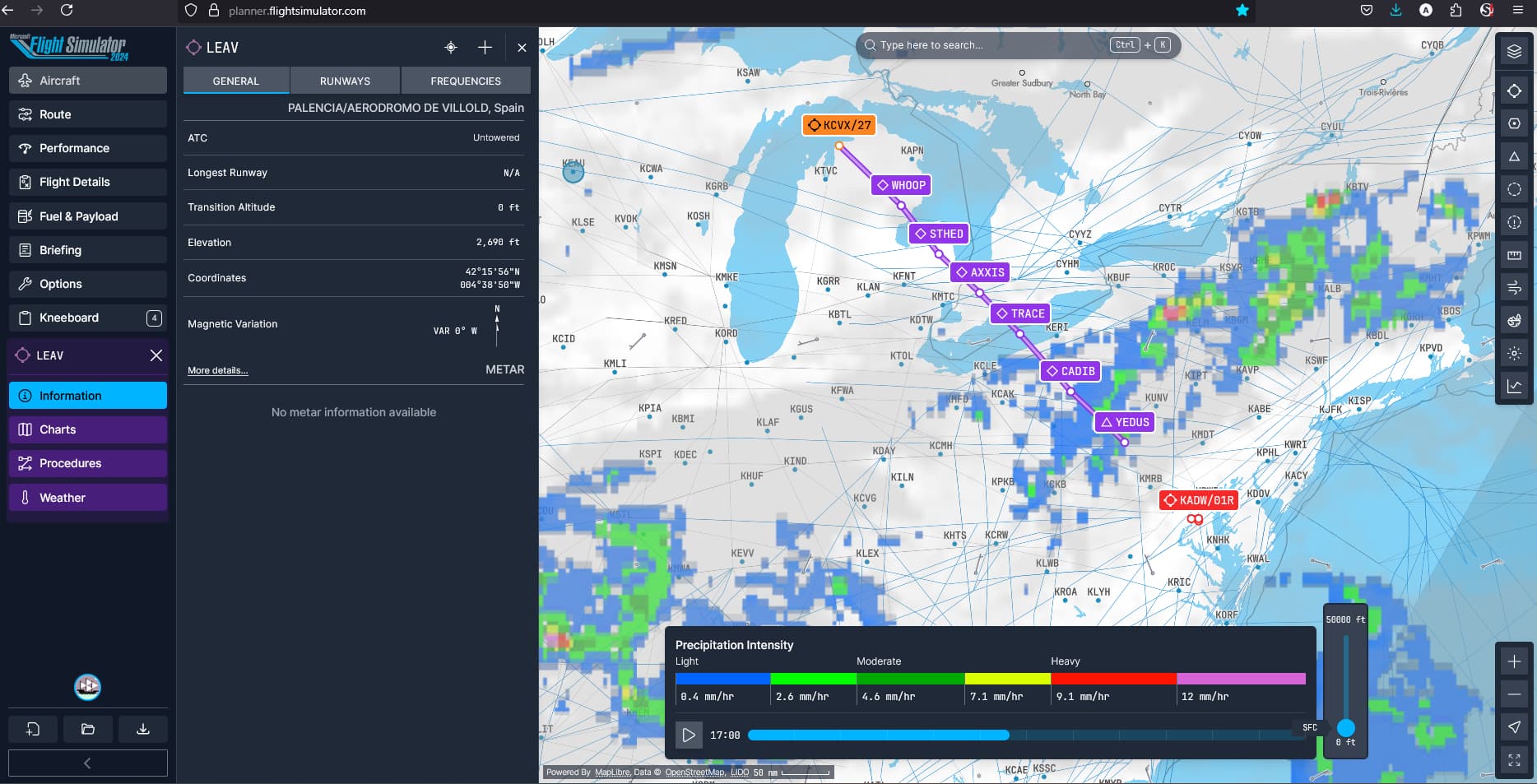Play the precipitation timeline animation
Viewport: 1537px width, 784px height.
coord(690,735)
